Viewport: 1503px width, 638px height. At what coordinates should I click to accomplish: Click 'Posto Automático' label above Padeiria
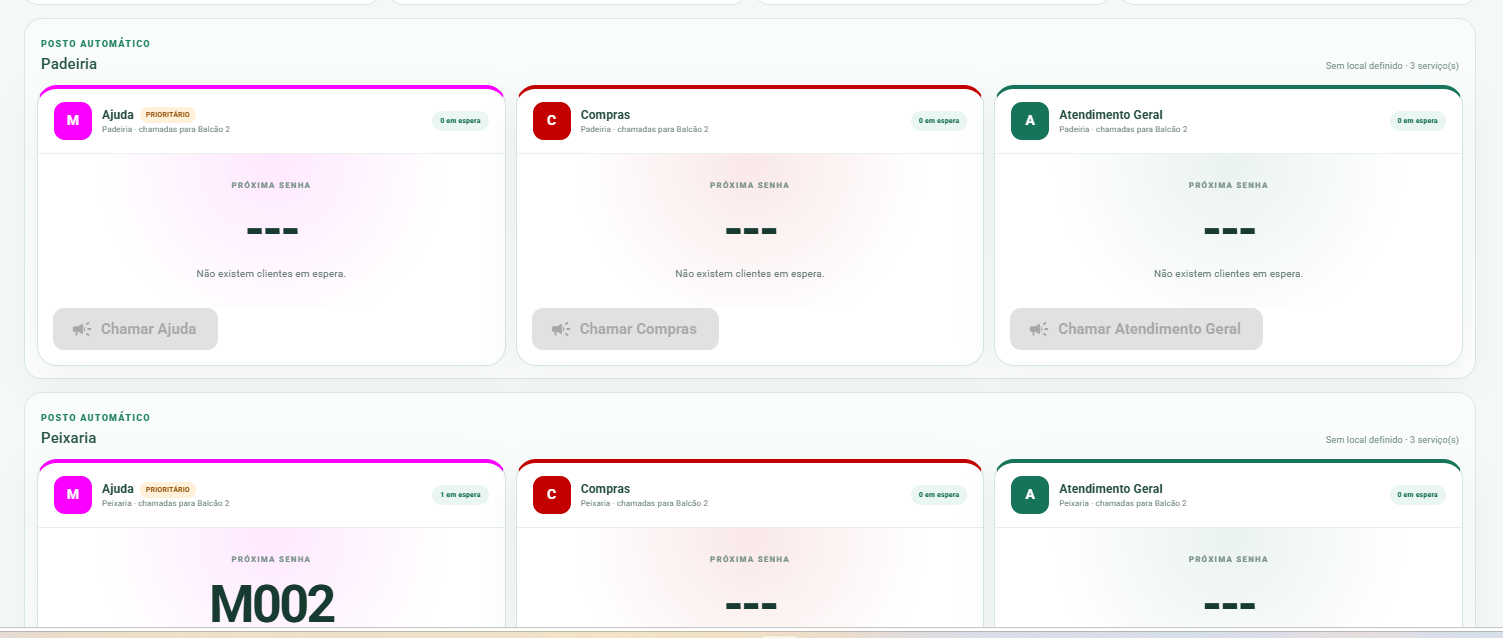[96, 44]
